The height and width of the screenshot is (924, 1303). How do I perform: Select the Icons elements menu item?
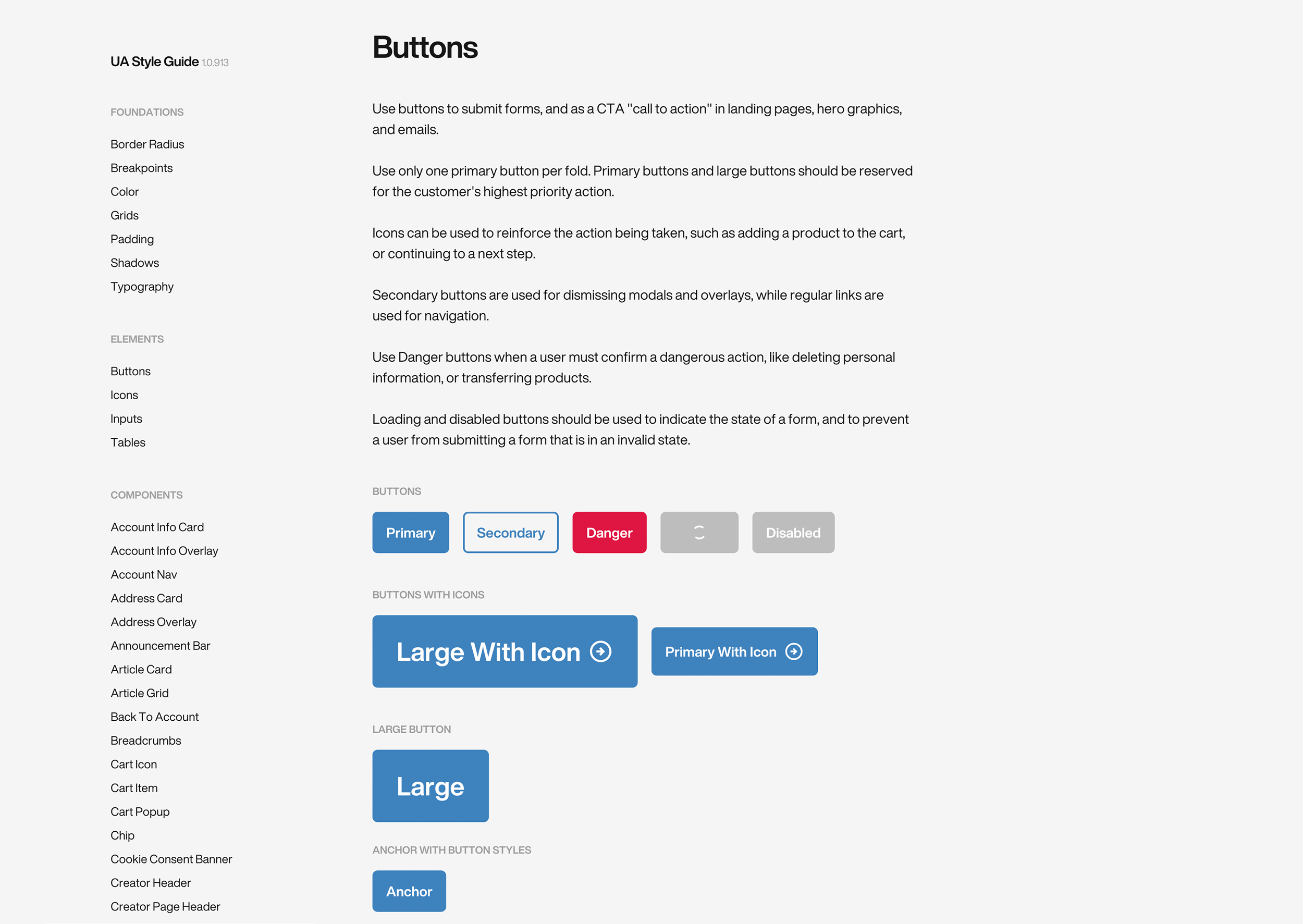[124, 394]
